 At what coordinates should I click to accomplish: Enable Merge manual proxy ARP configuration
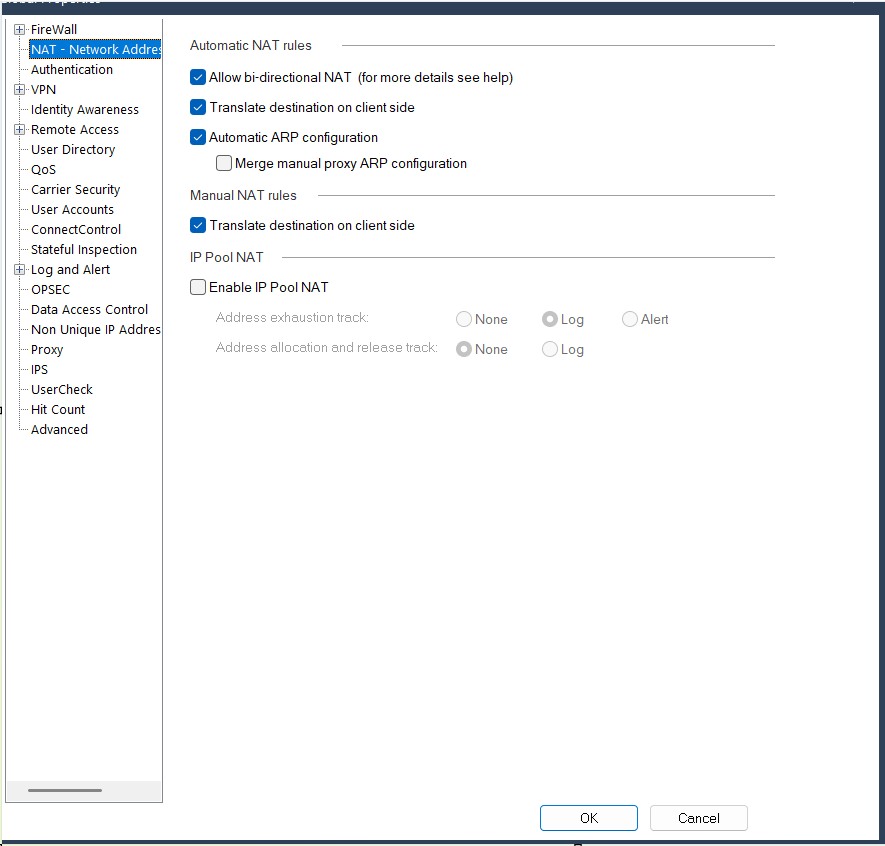pos(224,163)
